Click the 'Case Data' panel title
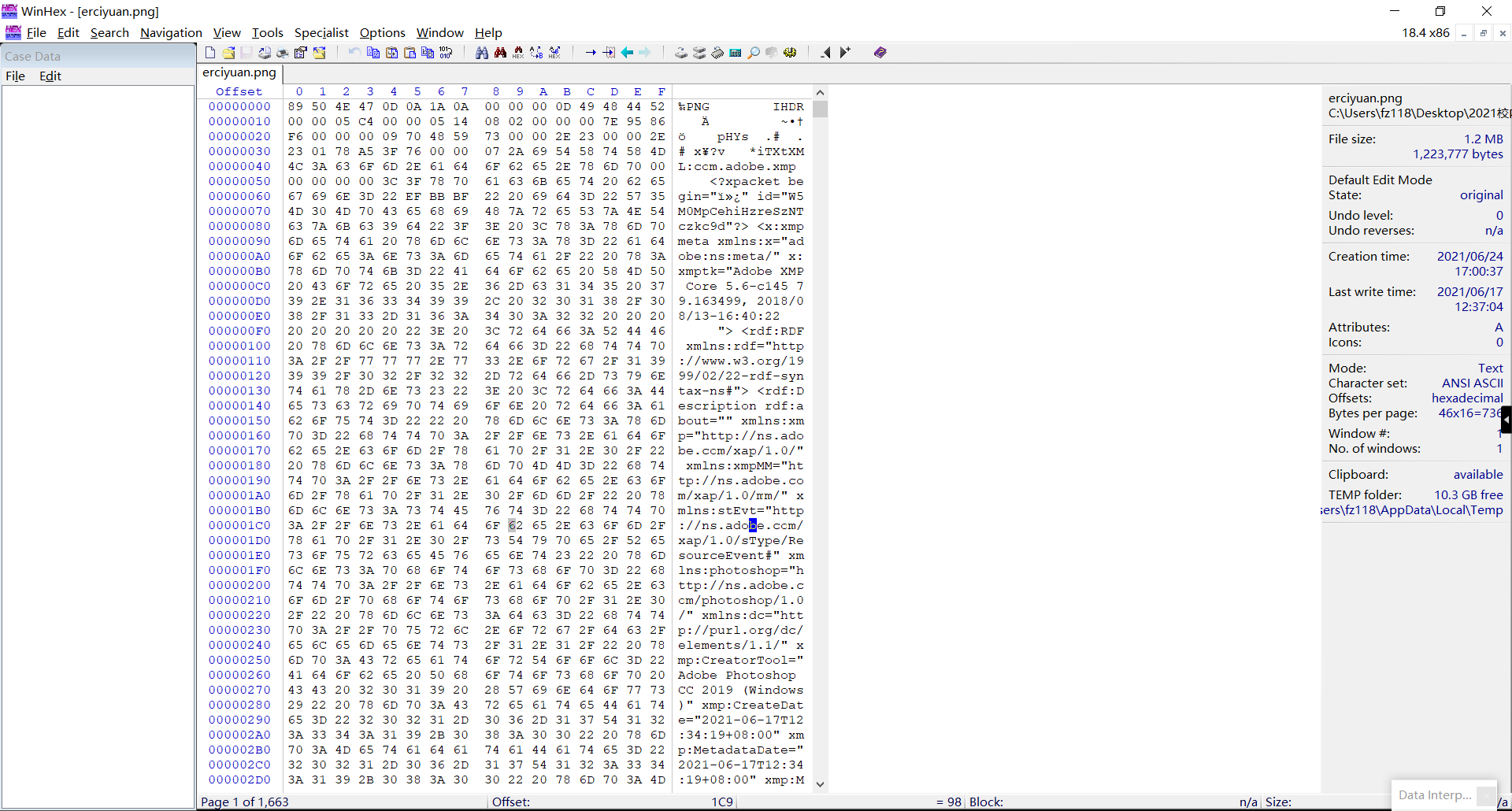The image size is (1512, 811). click(32, 57)
